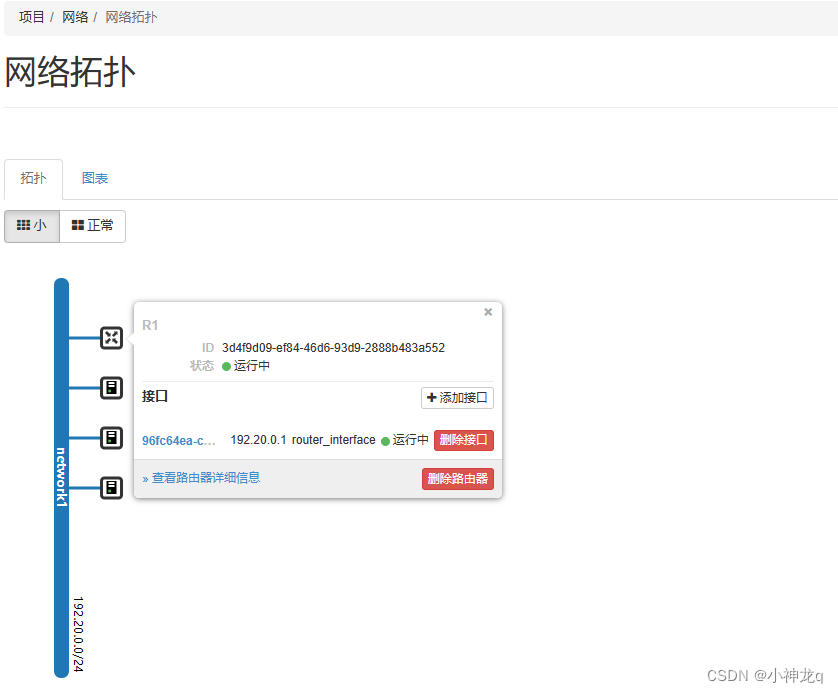Click the 删除路由器 button
The image size is (838, 693).
(457, 478)
